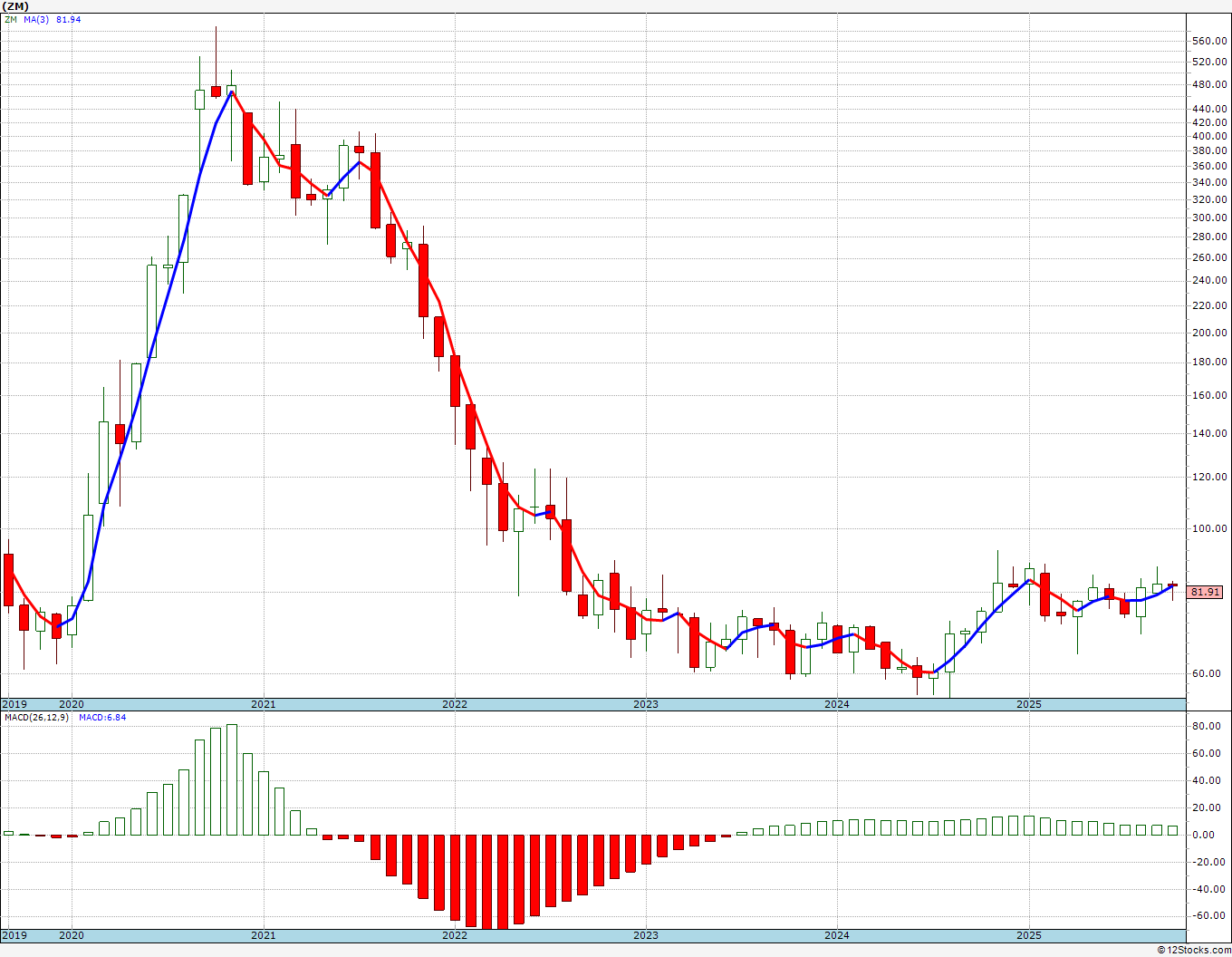Click the 220.00 price axis label
The height and width of the screenshot is (957, 1232).
click(x=1210, y=305)
